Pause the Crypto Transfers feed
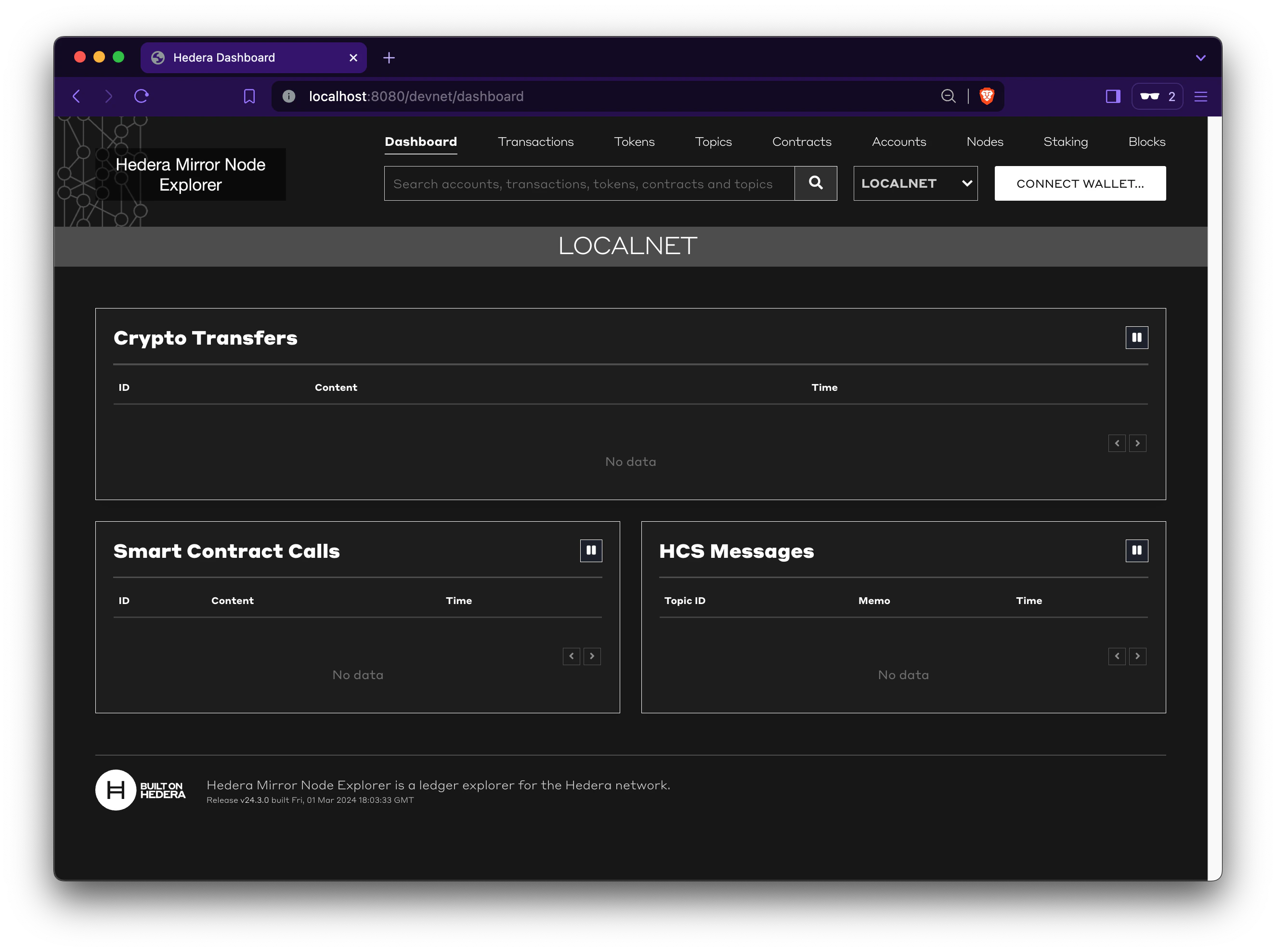 tap(1136, 338)
